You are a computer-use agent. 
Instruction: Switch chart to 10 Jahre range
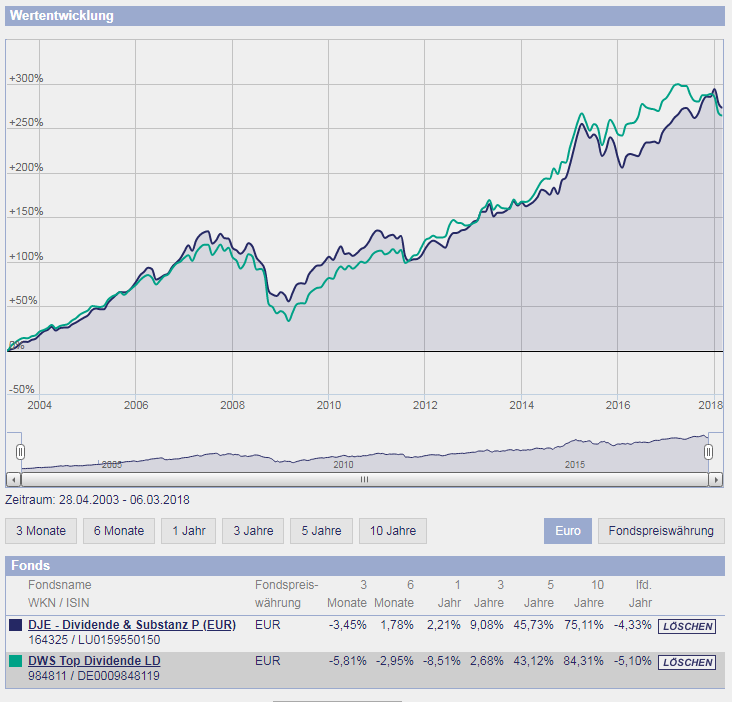point(393,531)
